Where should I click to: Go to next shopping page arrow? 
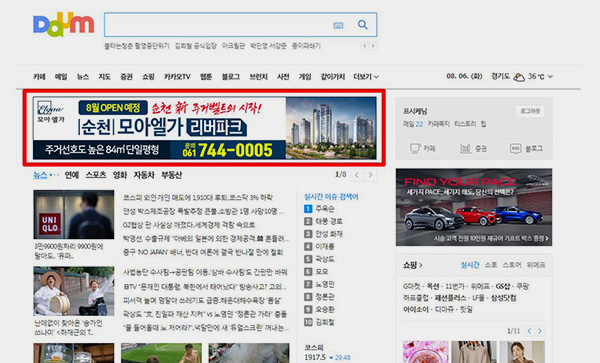click(x=540, y=331)
